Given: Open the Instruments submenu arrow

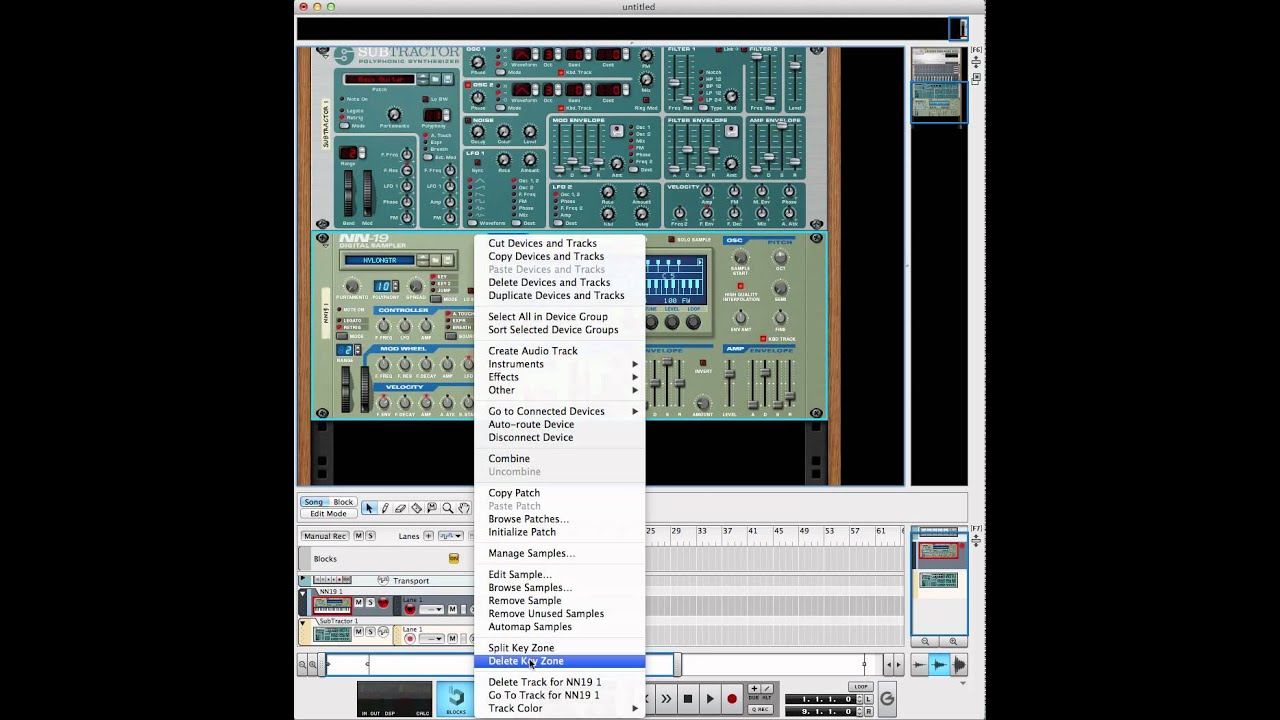Looking at the screenshot, I should click(x=635, y=364).
